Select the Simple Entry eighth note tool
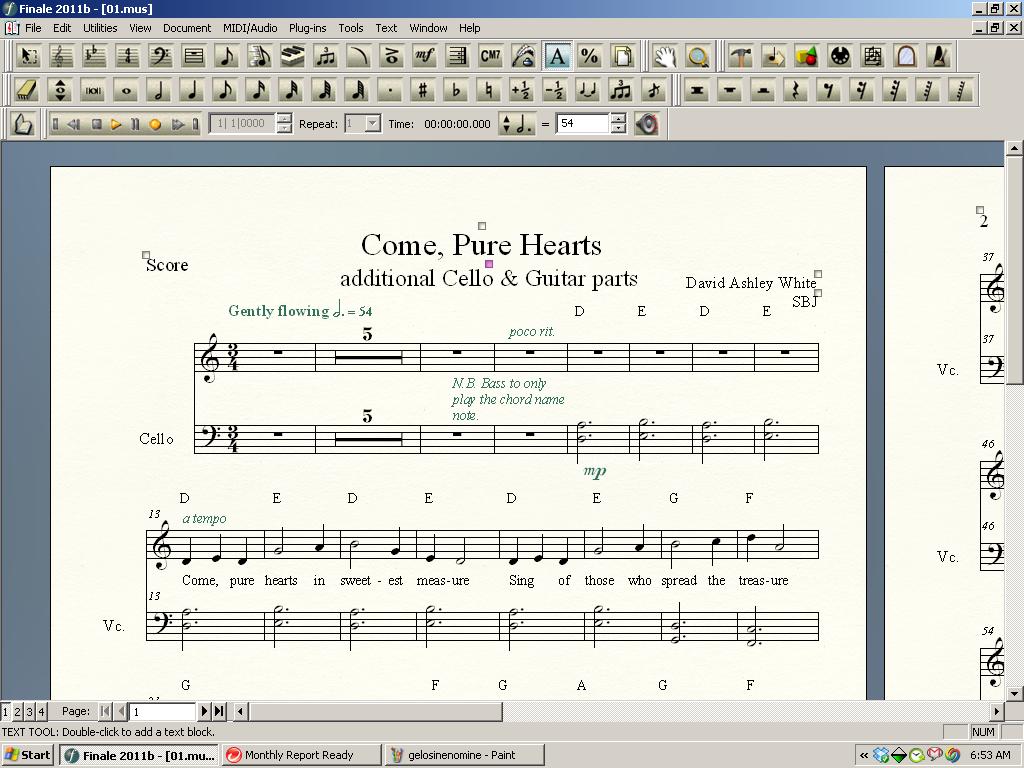 (227, 56)
